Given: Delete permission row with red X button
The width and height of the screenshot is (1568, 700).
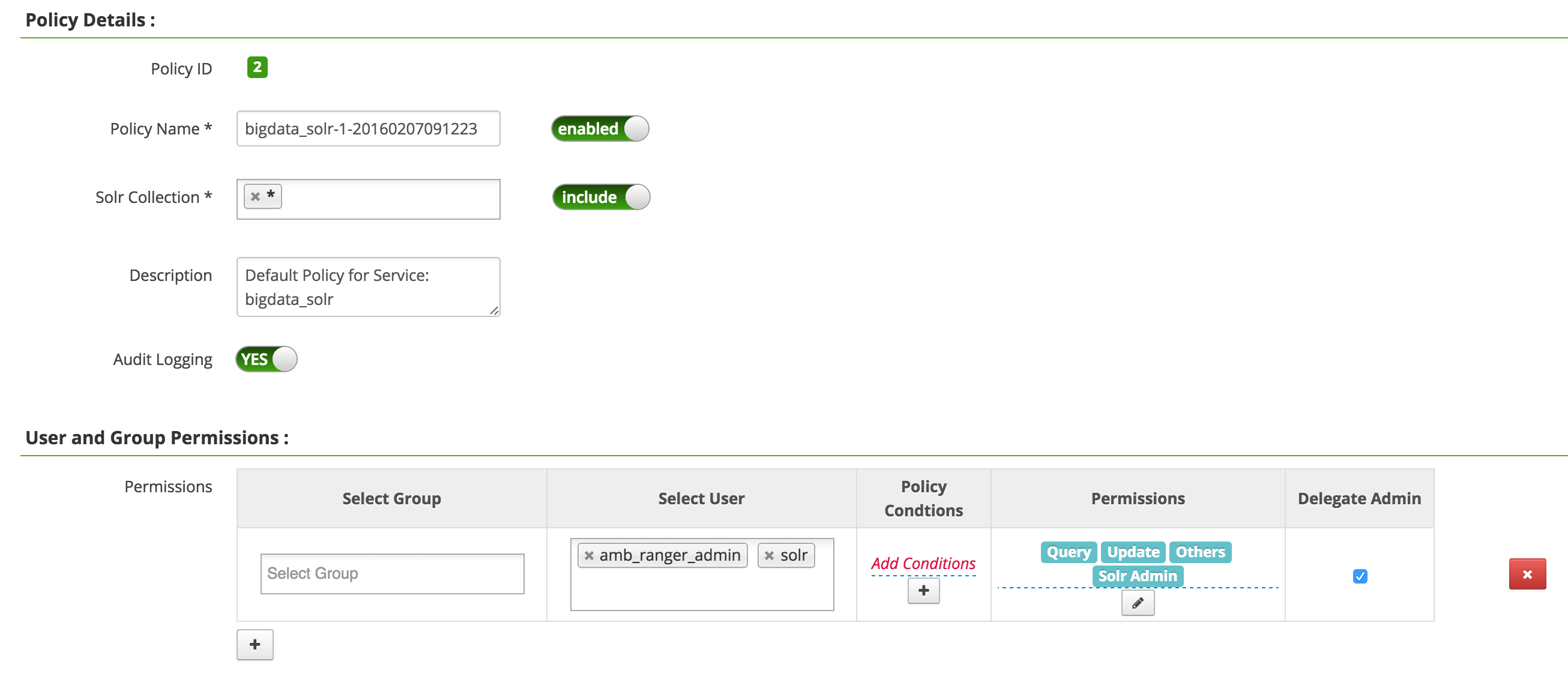Looking at the screenshot, I should (x=1527, y=574).
